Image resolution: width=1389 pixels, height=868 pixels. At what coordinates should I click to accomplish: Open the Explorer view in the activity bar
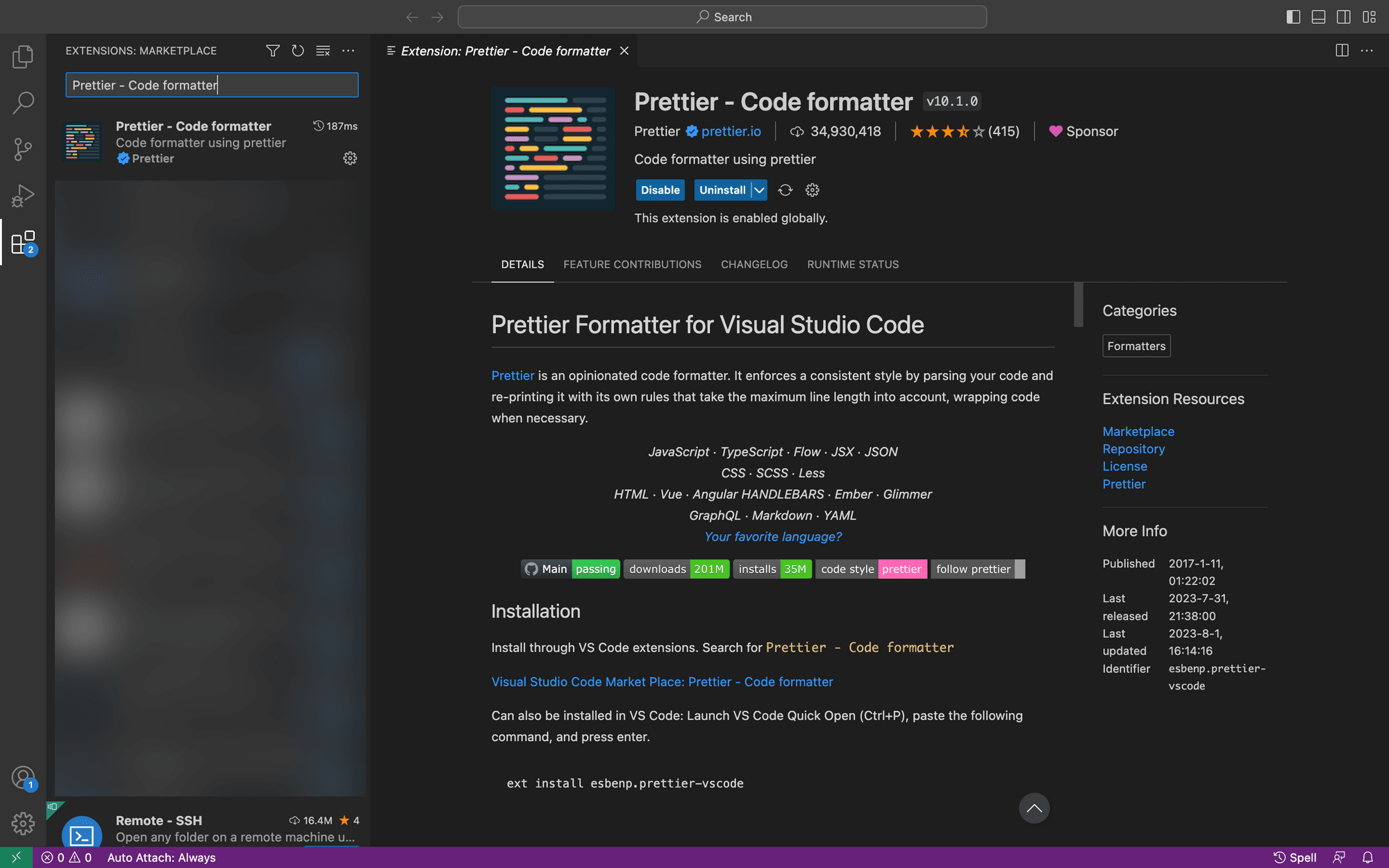click(23, 56)
